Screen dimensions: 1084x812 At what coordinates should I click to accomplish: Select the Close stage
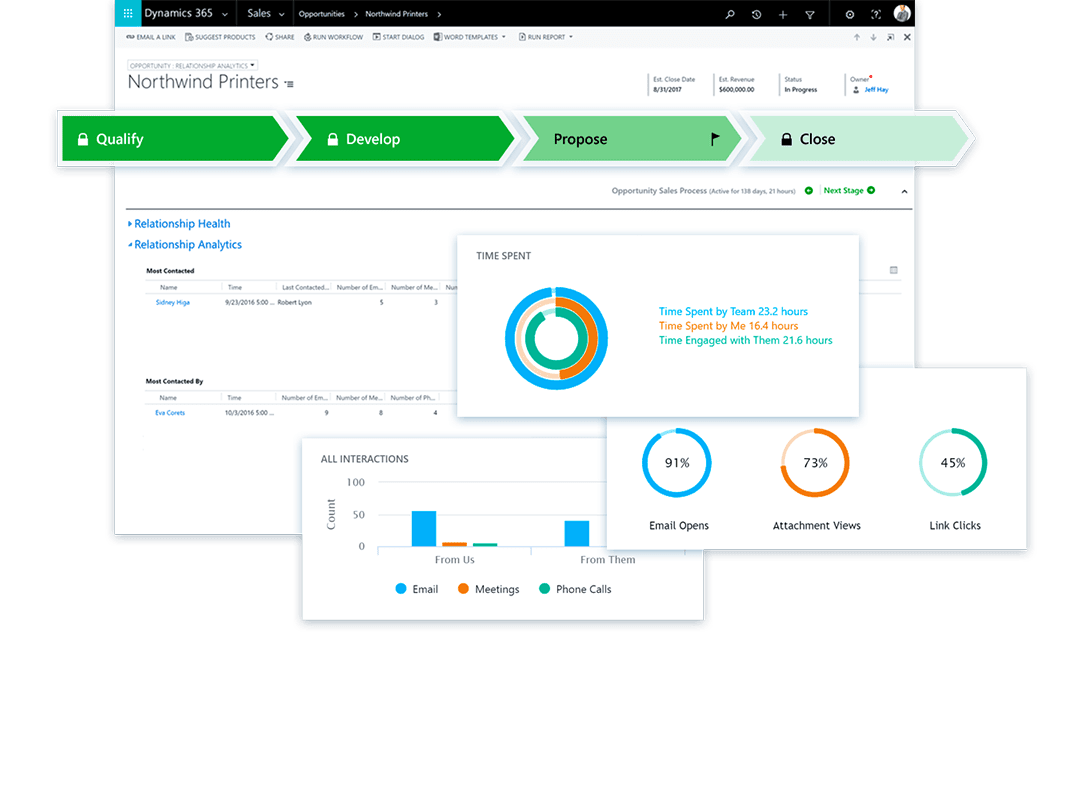click(x=857, y=139)
